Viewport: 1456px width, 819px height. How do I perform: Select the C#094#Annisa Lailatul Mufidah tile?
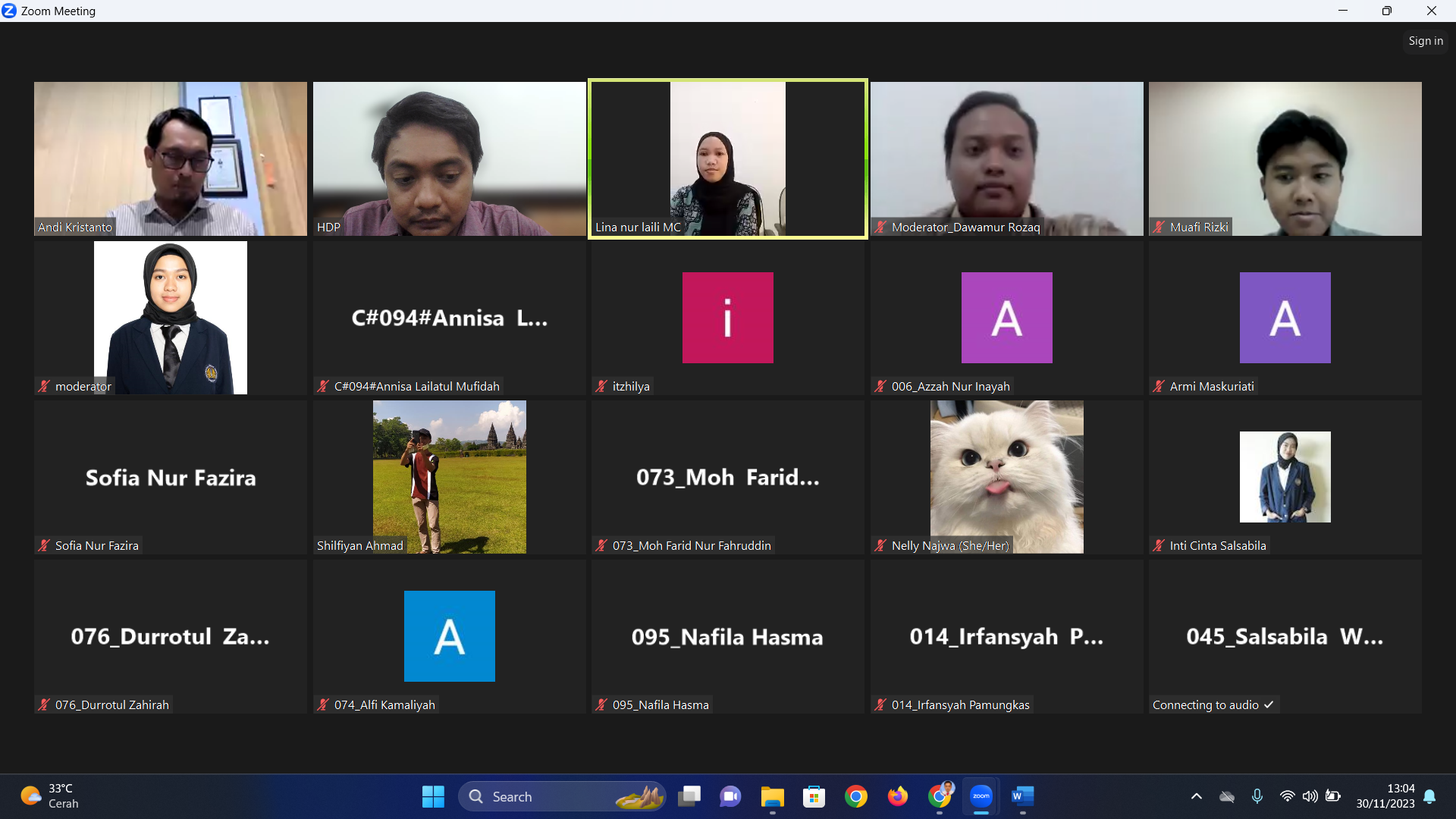450,318
